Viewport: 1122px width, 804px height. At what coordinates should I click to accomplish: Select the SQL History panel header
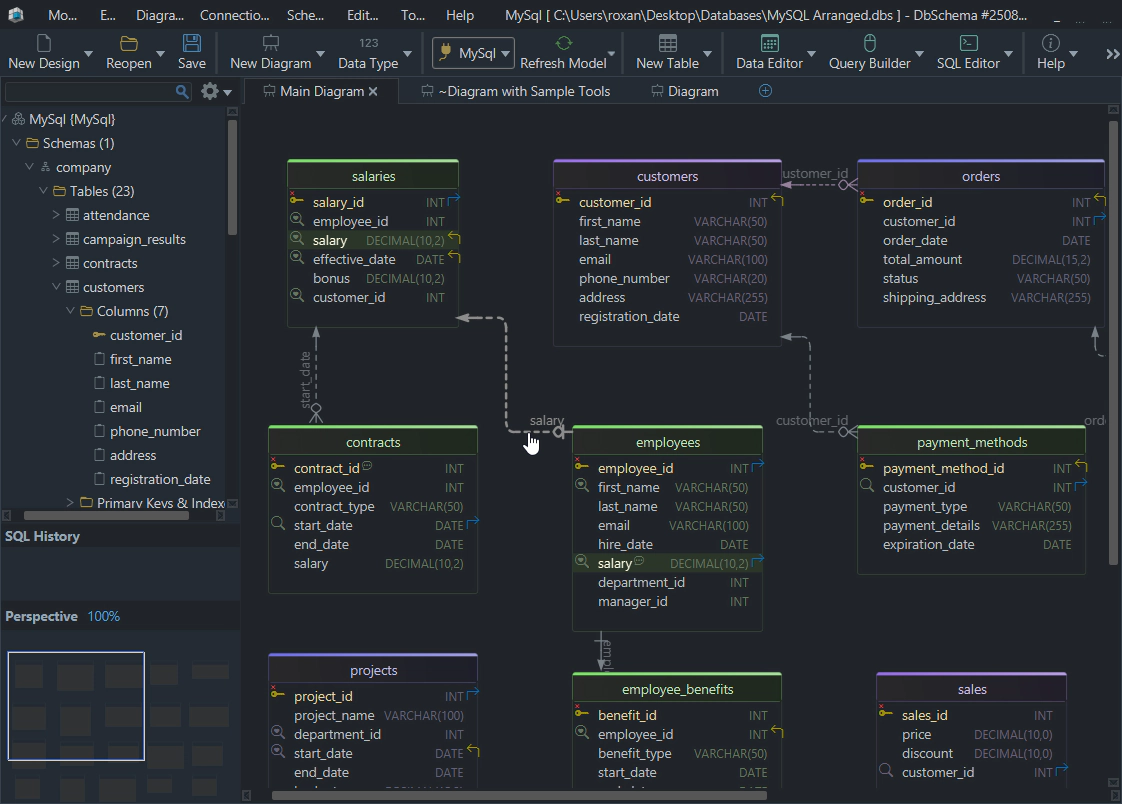tap(43, 536)
